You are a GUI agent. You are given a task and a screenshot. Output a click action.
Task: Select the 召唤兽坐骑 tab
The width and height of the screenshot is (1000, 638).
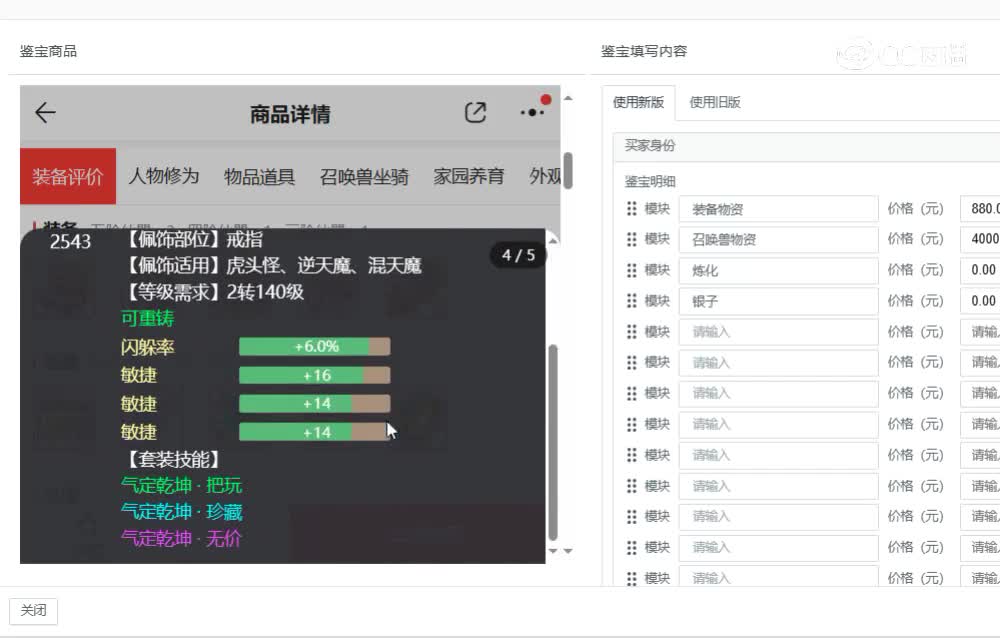pos(365,176)
